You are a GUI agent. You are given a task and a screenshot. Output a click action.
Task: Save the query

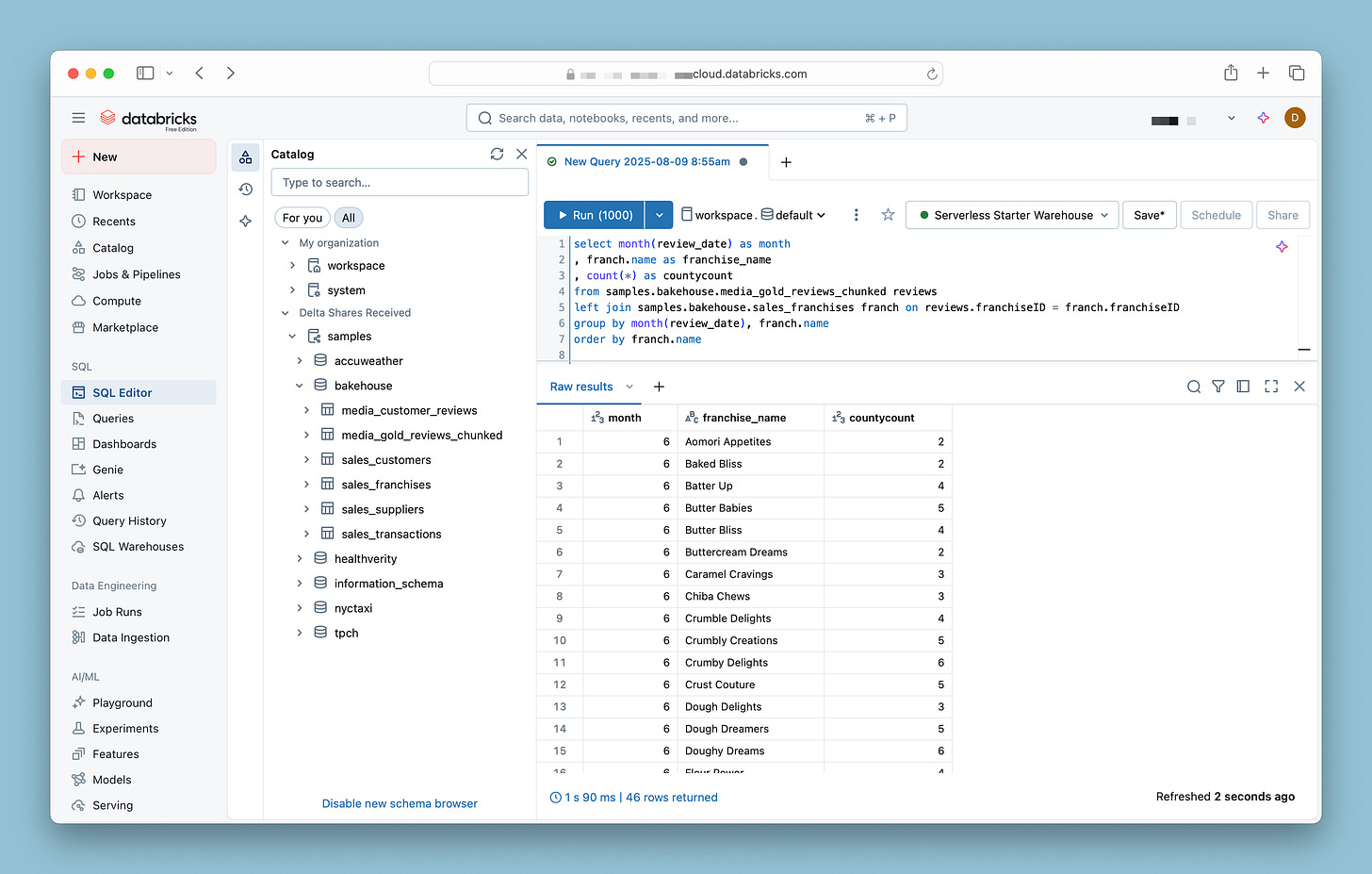pos(1149,215)
